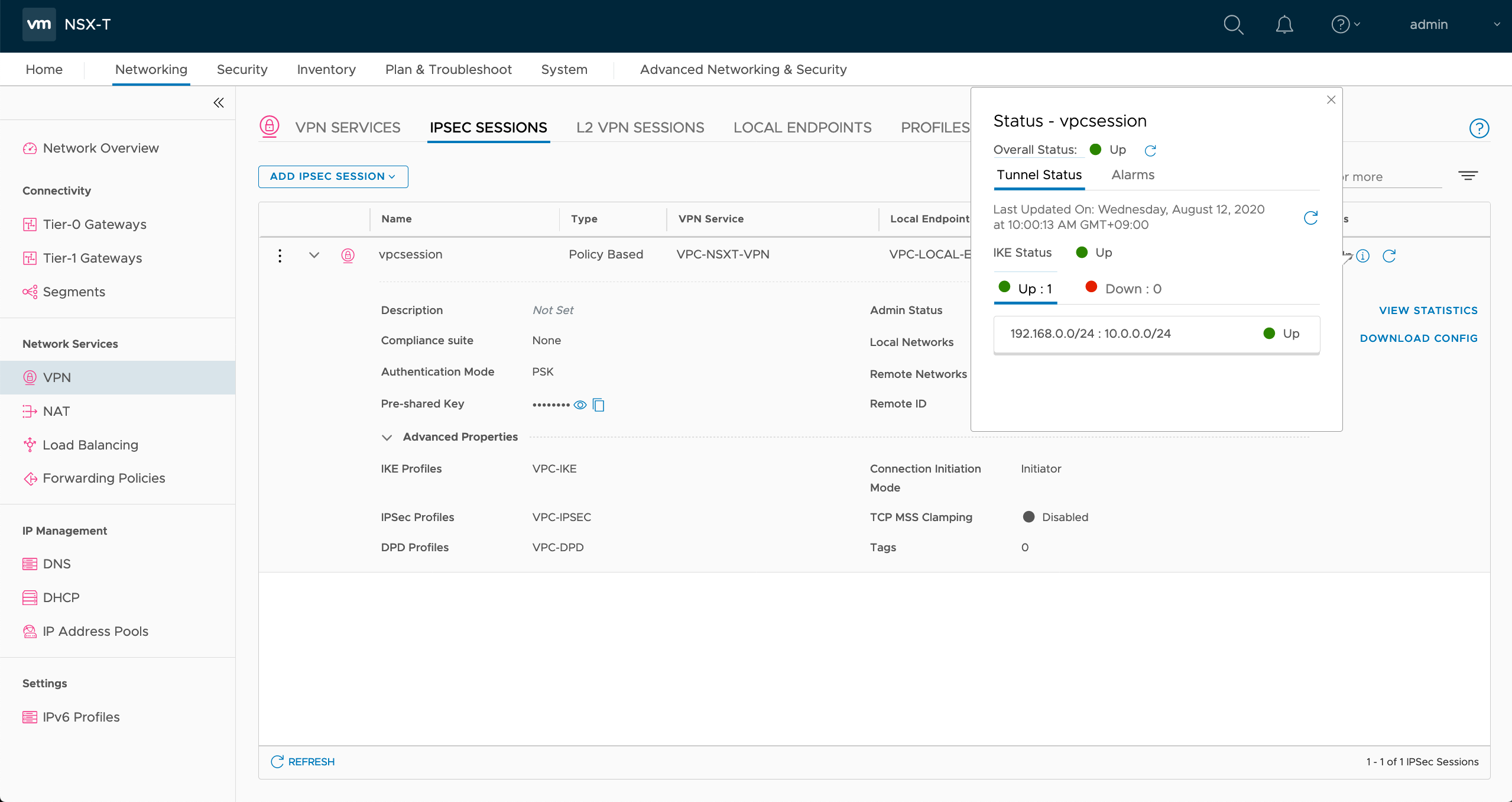This screenshot has width=1512, height=802.
Task: Select the Down : 0 tunnel filter
Action: (1123, 289)
